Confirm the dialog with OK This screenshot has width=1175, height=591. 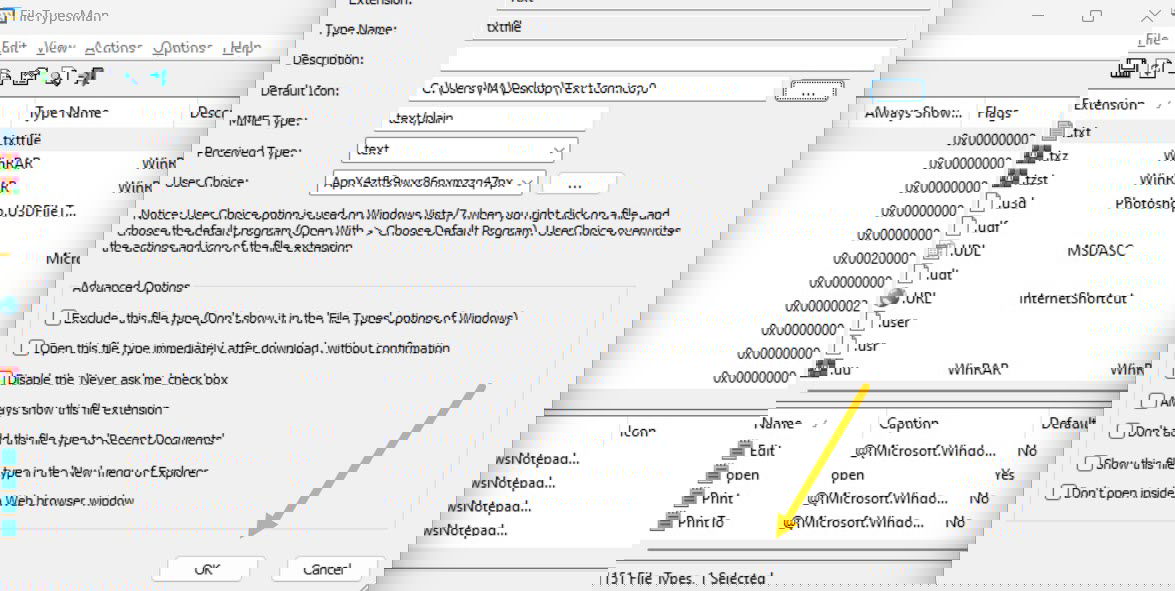(x=207, y=569)
